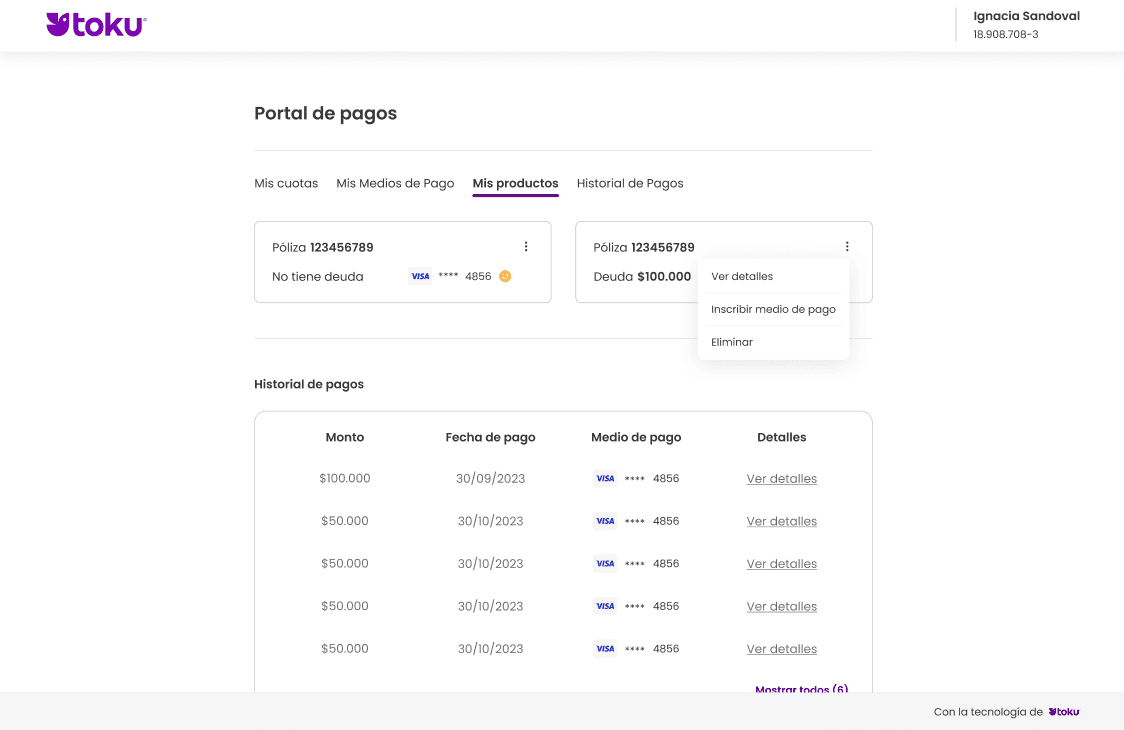The image size is (1124, 730).
Task: Open 'Ver detalles' for the 30/09/2023 payment
Action: coord(781,479)
